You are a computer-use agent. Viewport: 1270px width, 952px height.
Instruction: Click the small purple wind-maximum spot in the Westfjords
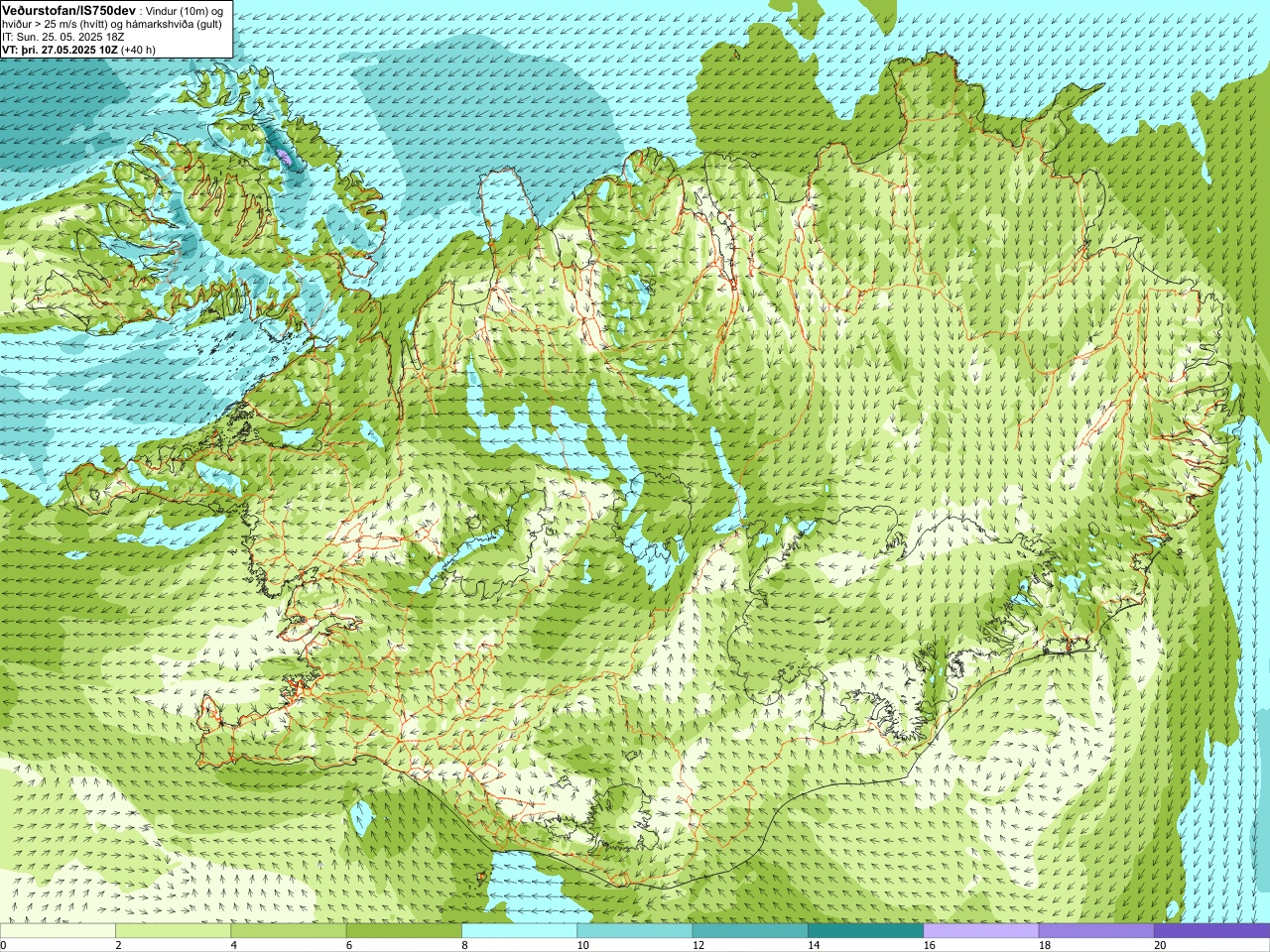pos(285,157)
